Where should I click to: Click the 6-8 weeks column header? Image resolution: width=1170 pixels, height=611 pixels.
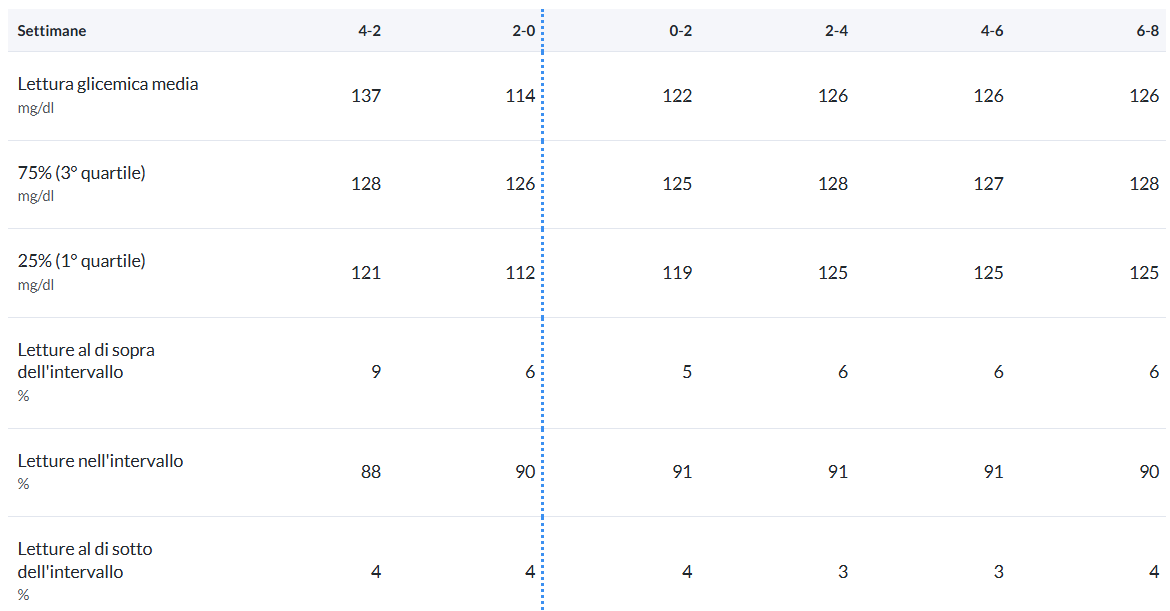point(1148,31)
